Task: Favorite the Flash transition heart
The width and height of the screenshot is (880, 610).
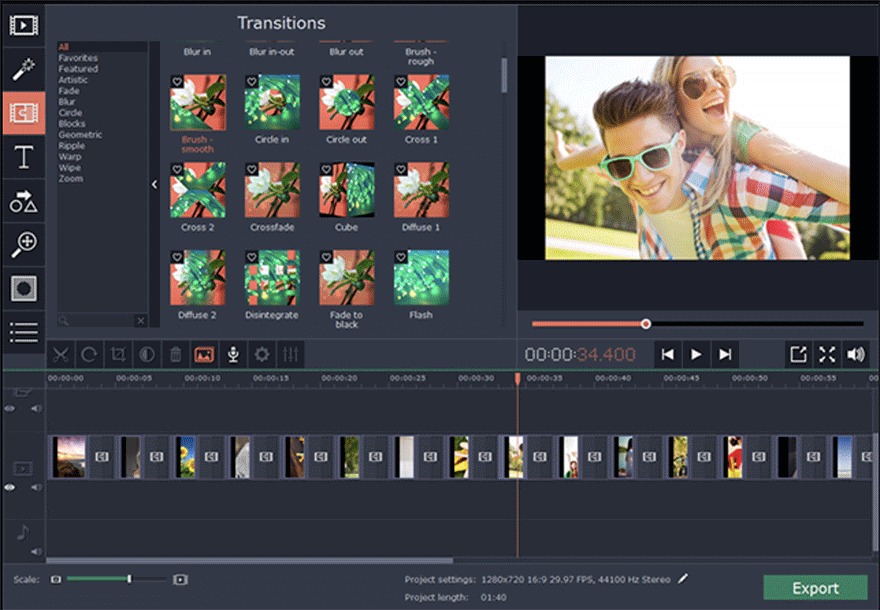Action: 401,256
